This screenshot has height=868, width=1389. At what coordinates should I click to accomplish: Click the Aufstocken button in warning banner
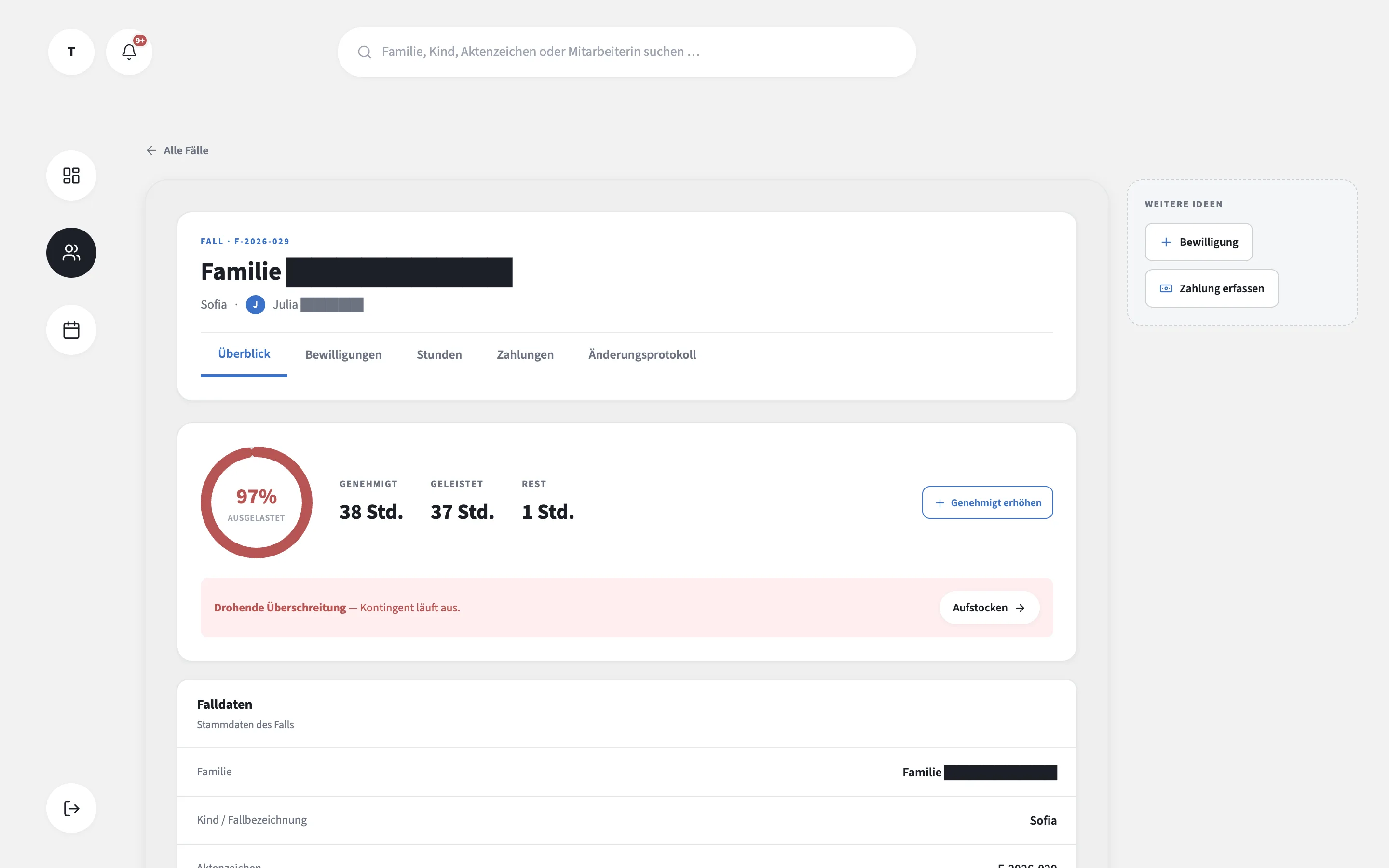click(989, 608)
